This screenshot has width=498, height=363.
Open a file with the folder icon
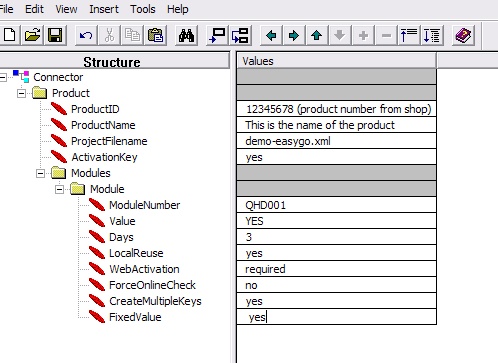(32, 35)
